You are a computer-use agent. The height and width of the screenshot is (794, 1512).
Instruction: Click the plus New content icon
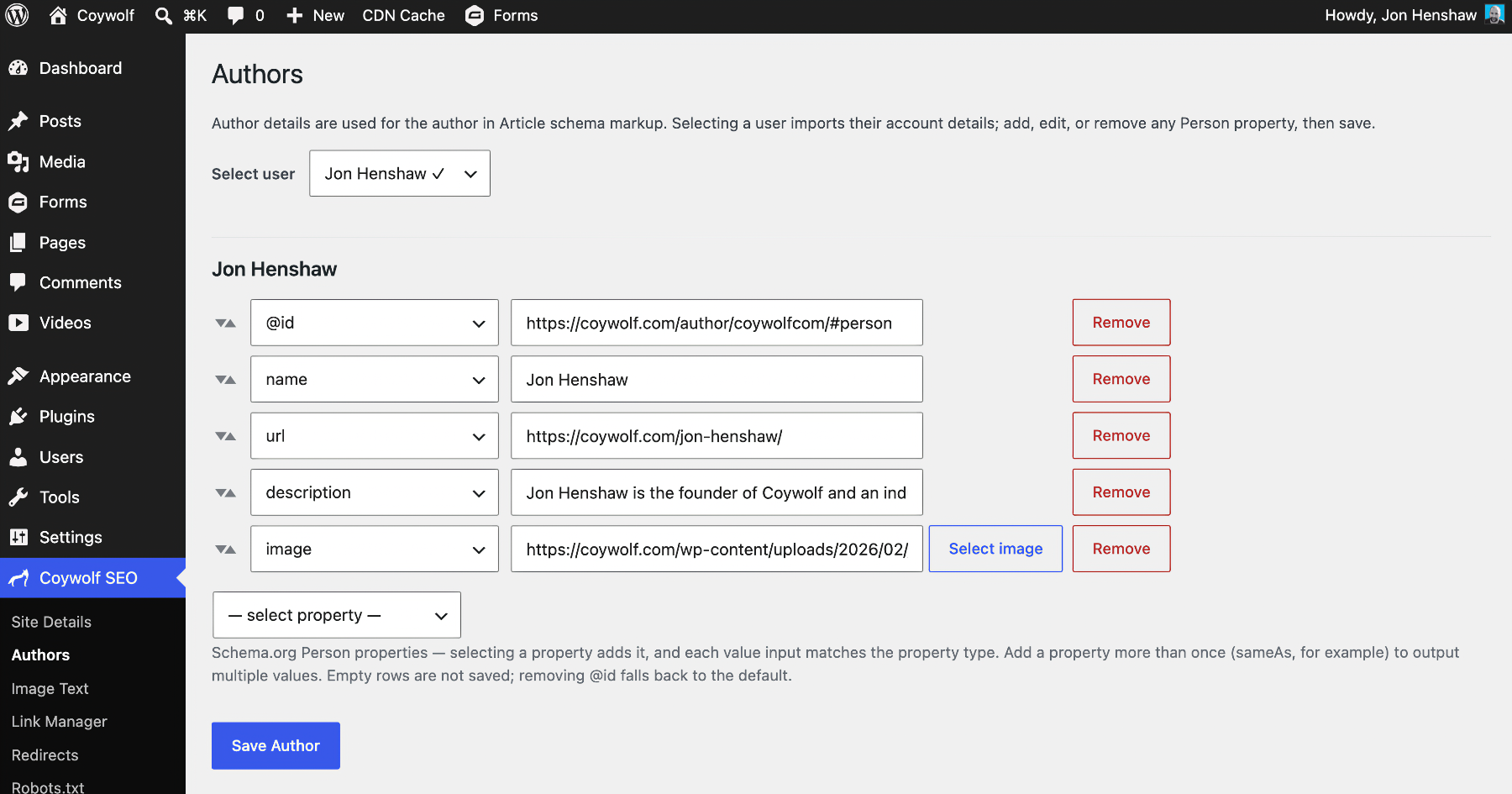(294, 15)
